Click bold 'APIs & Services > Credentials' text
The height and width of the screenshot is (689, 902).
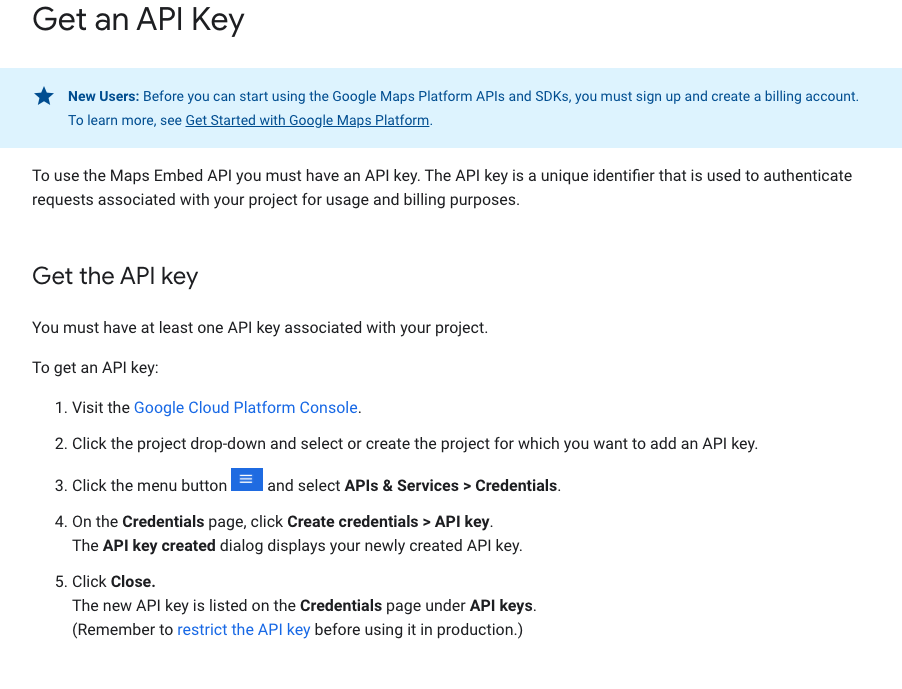[x=450, y=486]
